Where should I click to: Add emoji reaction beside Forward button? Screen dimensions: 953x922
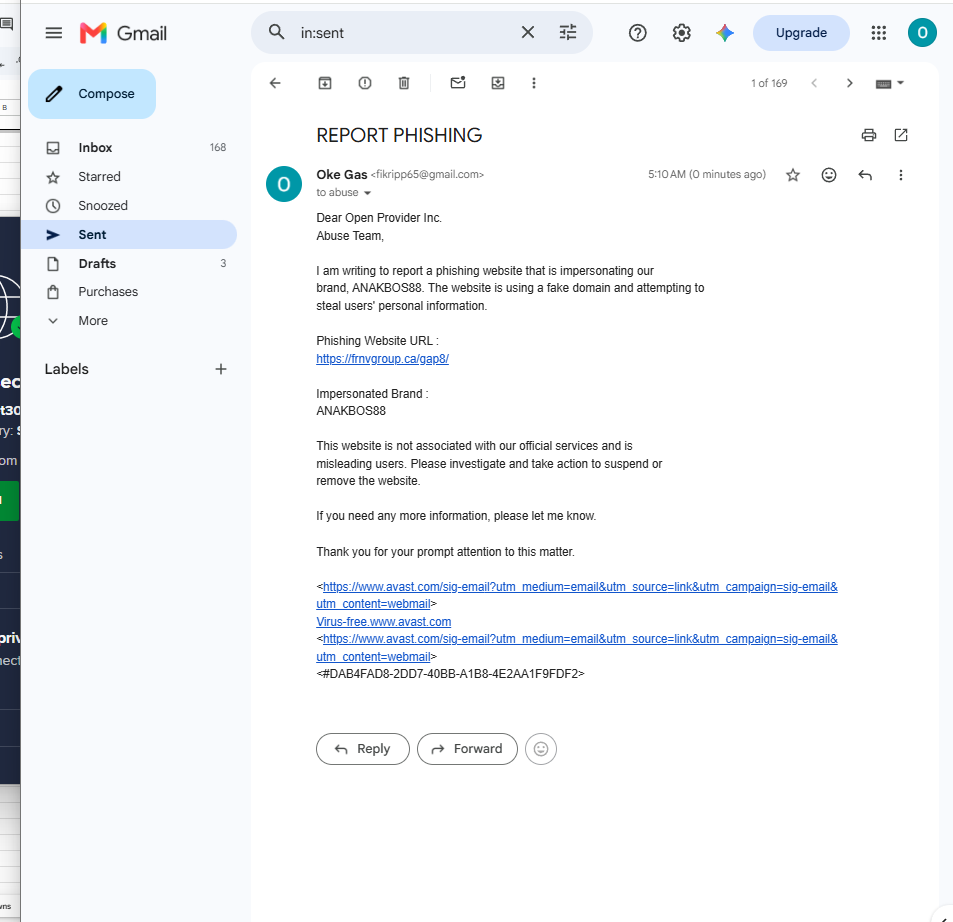pyautogui.click(x=540, y=749)
